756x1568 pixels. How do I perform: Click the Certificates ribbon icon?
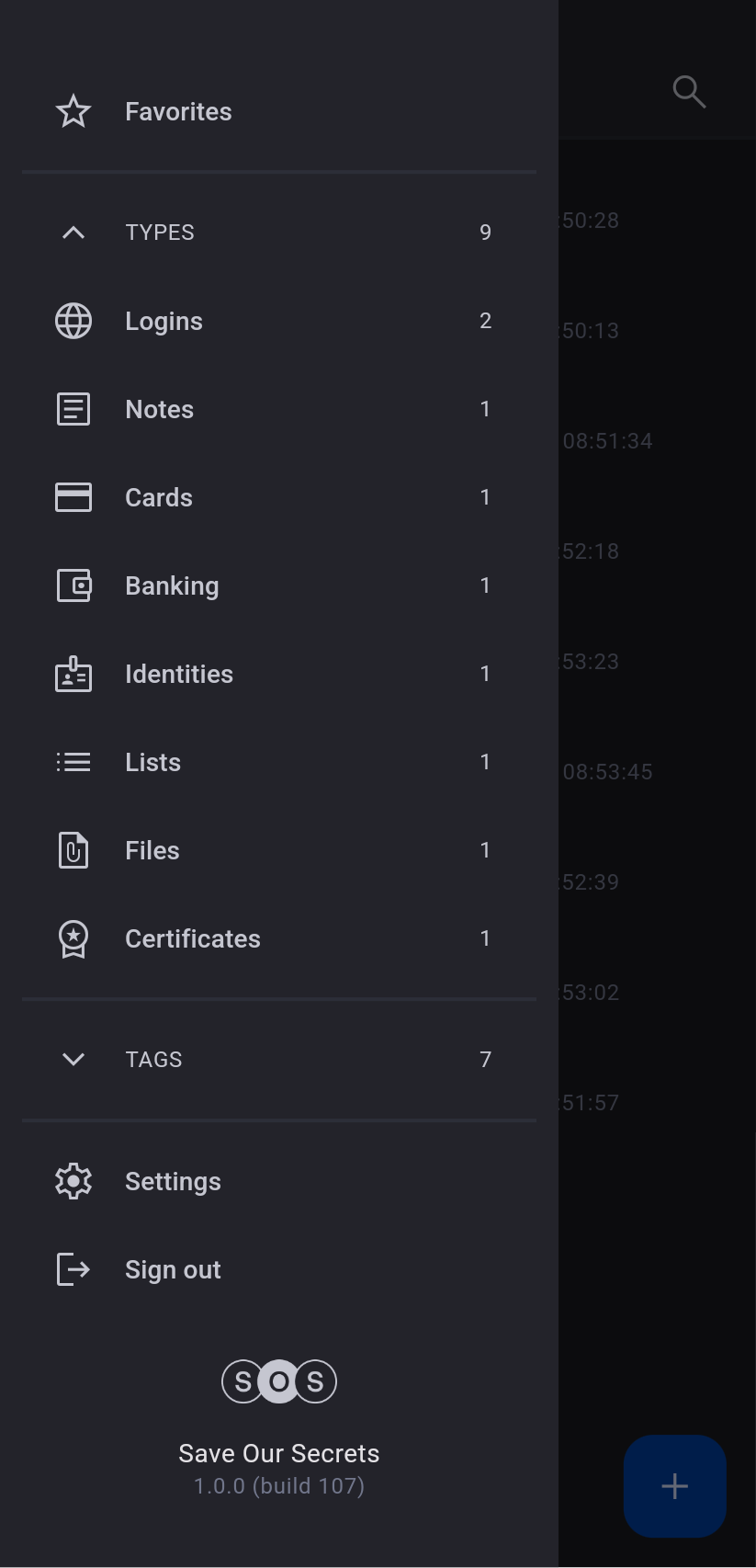point(73,938)
